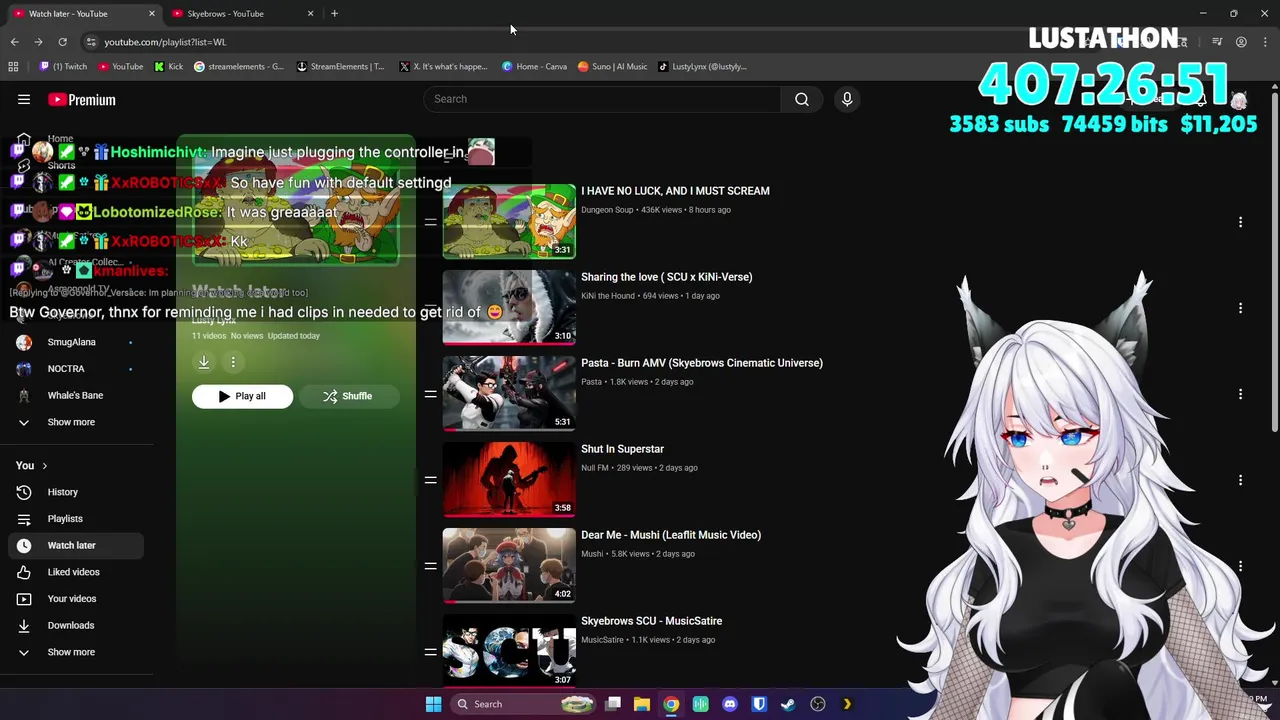Image resolution: width=1280 pixels, height=720 pixels.
Task: Grab reorder handle for 'Shut In Superstar'
Action: pyautogui.click(x=430, y=480)
